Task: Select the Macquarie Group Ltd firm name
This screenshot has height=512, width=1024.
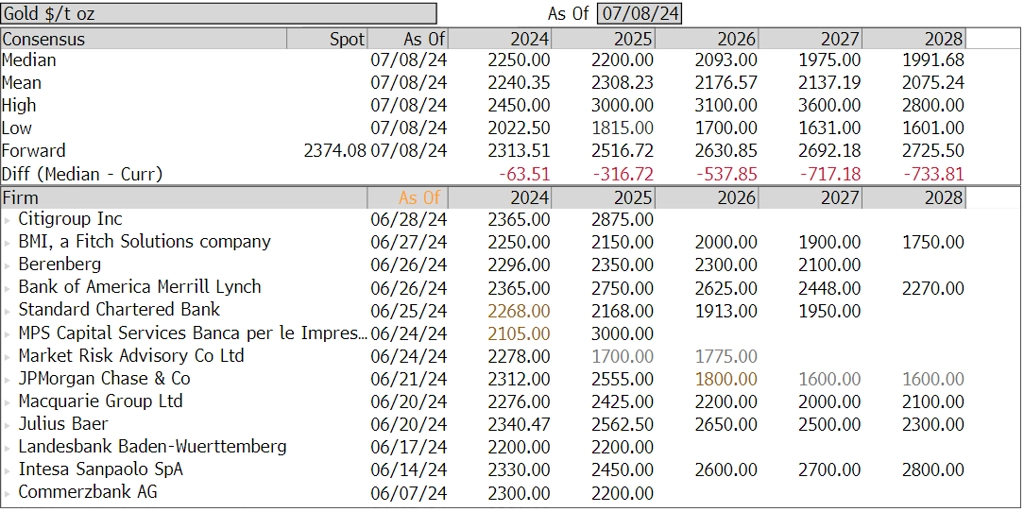Action: [x=101, y=402]
